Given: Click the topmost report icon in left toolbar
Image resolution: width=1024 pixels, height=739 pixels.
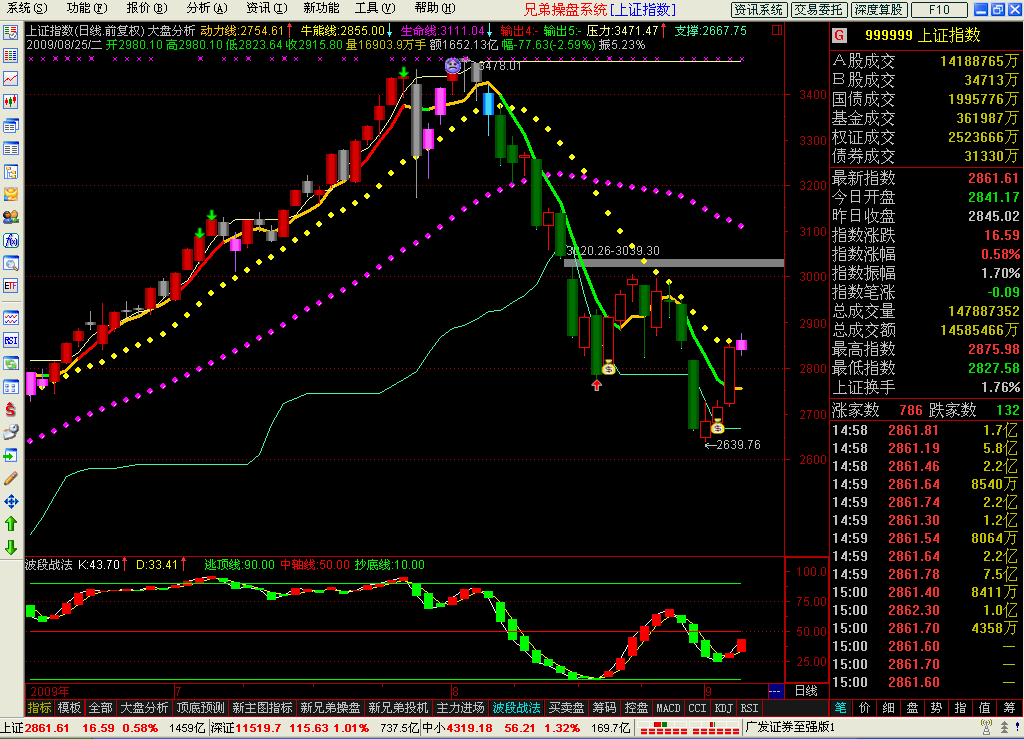Looking at the screenshot, I should pyautogui.click(x=10, y=32).
